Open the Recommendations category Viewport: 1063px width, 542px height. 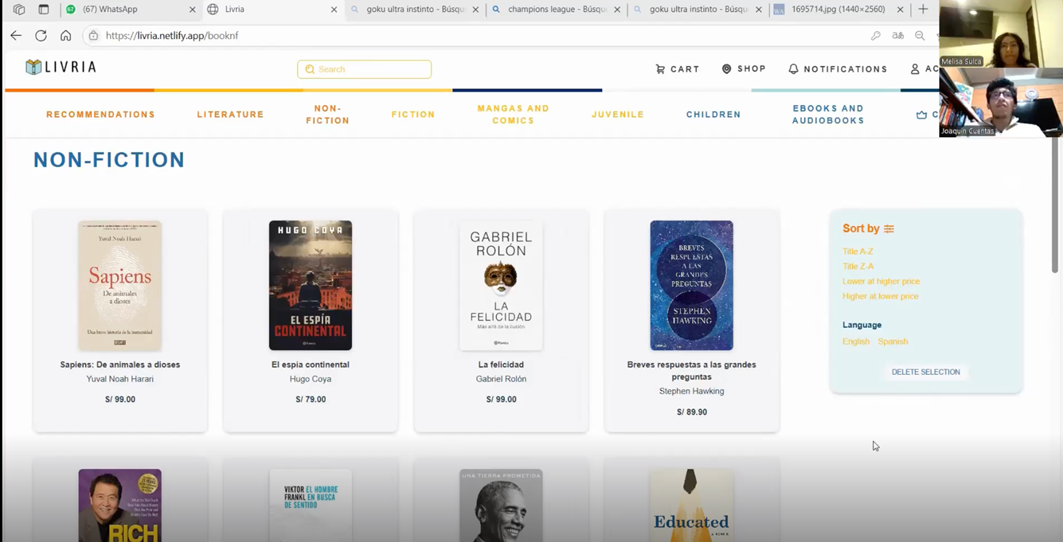click(x=100, y=115)
